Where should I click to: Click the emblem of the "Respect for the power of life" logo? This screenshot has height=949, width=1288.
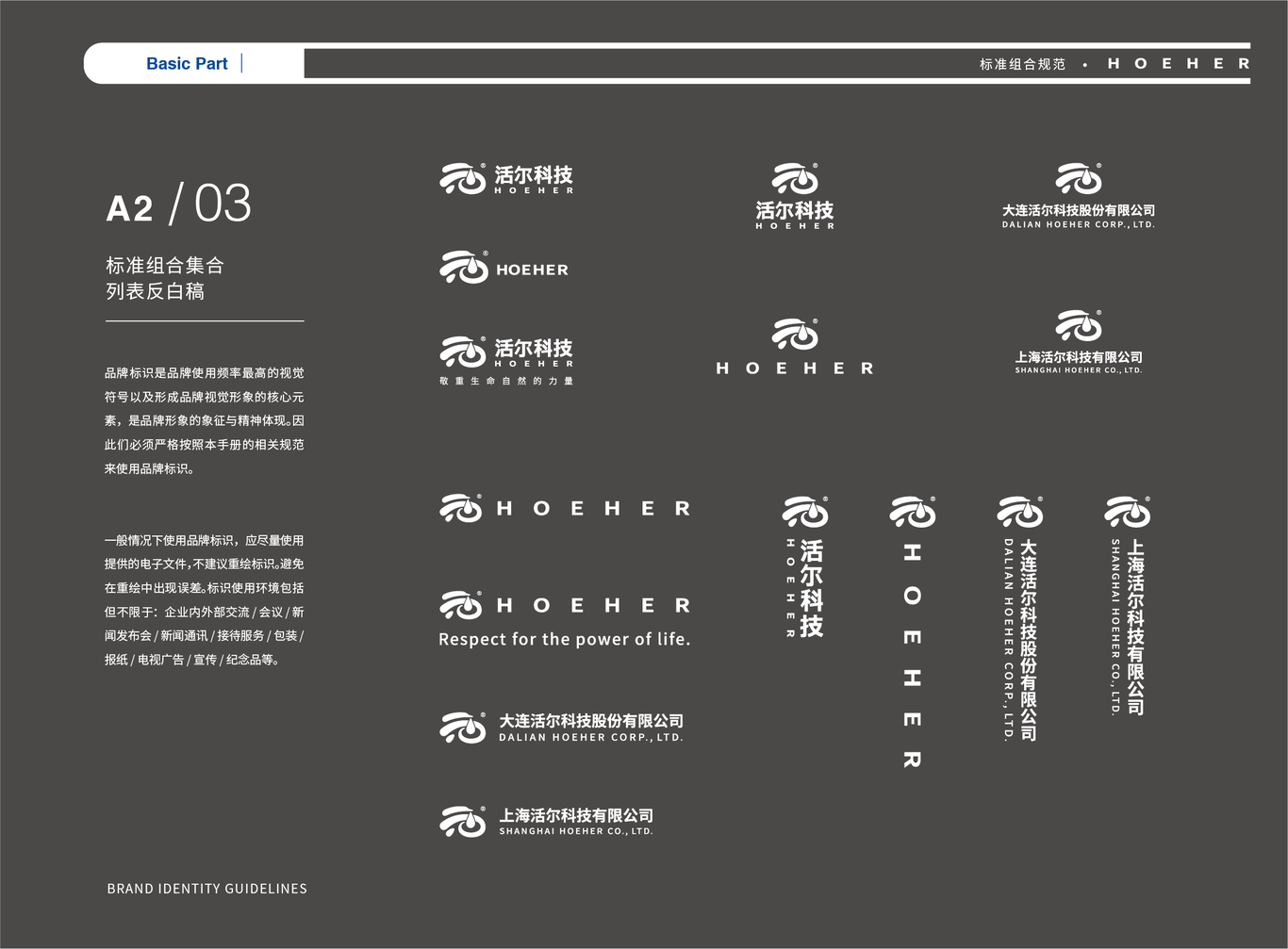click(x=462, y=605)
